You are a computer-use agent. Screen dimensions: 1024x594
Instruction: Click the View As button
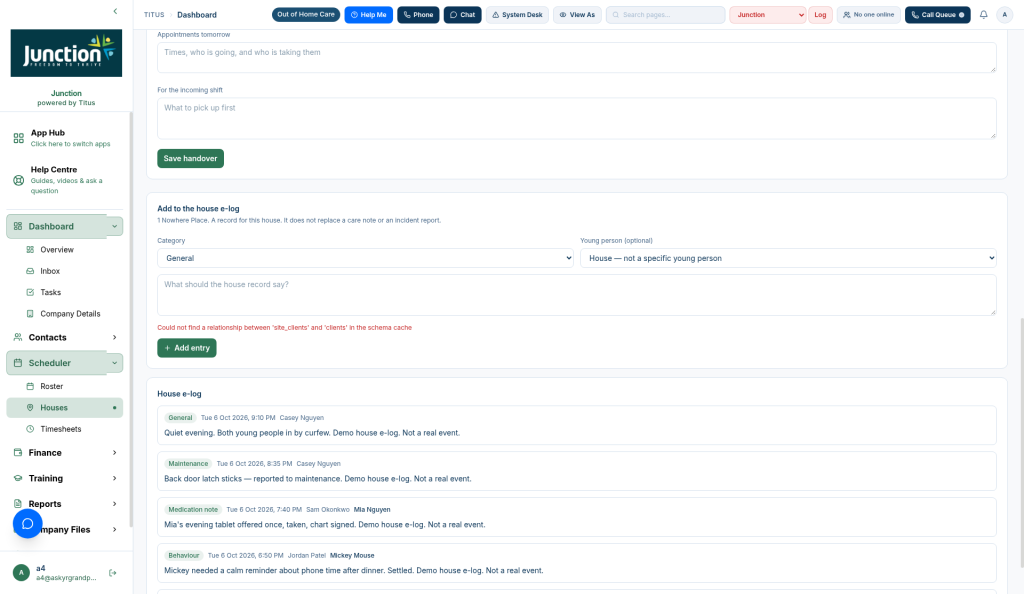click(577, 14)
